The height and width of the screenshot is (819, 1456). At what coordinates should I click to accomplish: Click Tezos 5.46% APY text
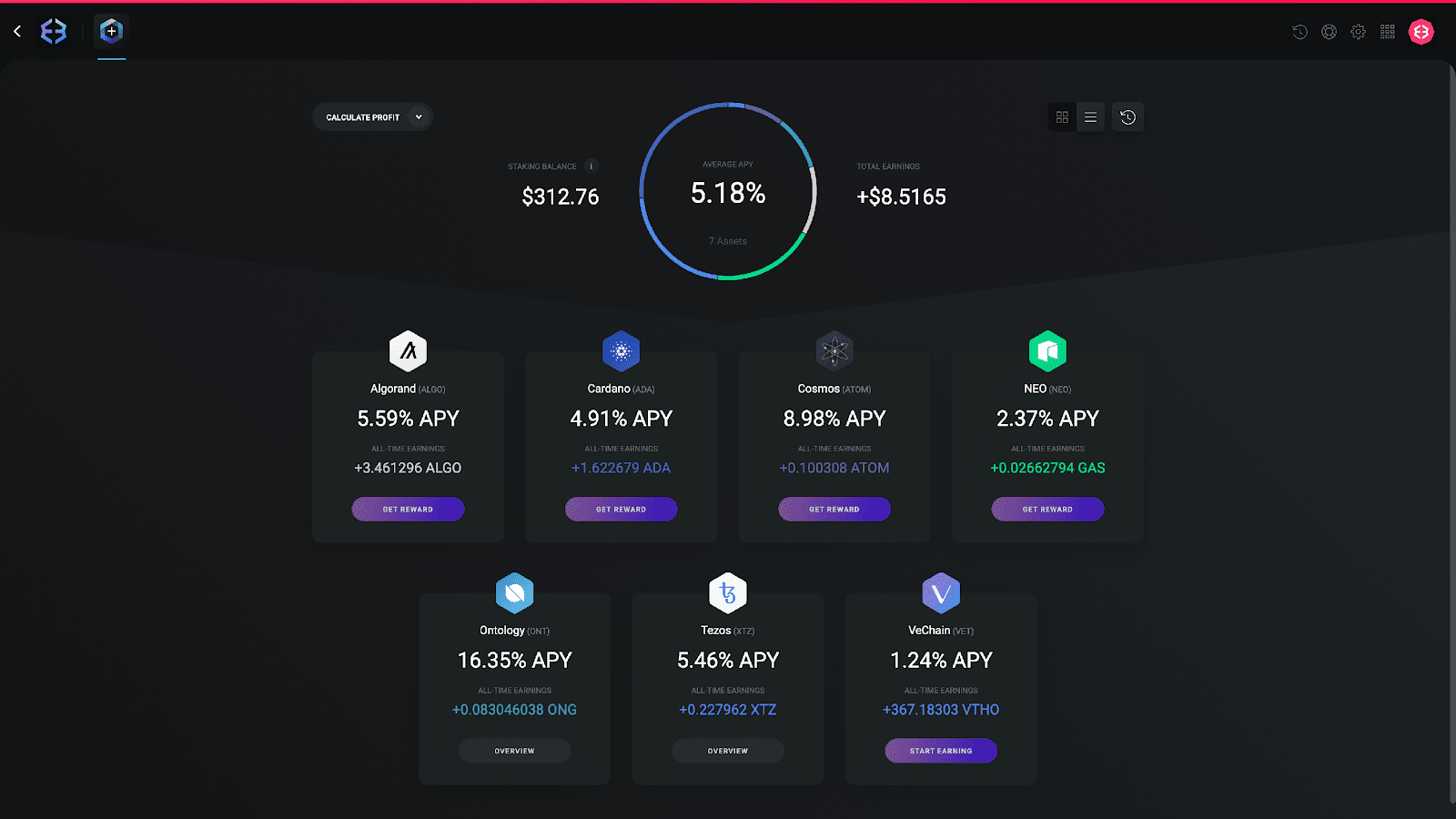pos(728,660)
